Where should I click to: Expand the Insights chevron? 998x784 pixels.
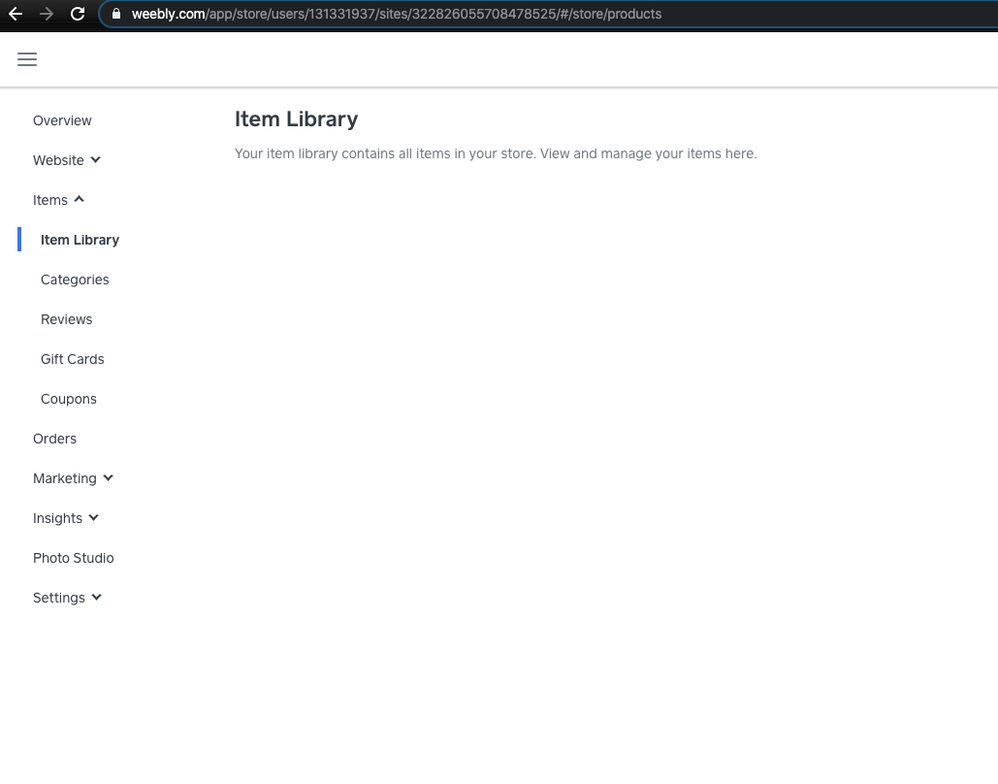click(x=94, y=518)
